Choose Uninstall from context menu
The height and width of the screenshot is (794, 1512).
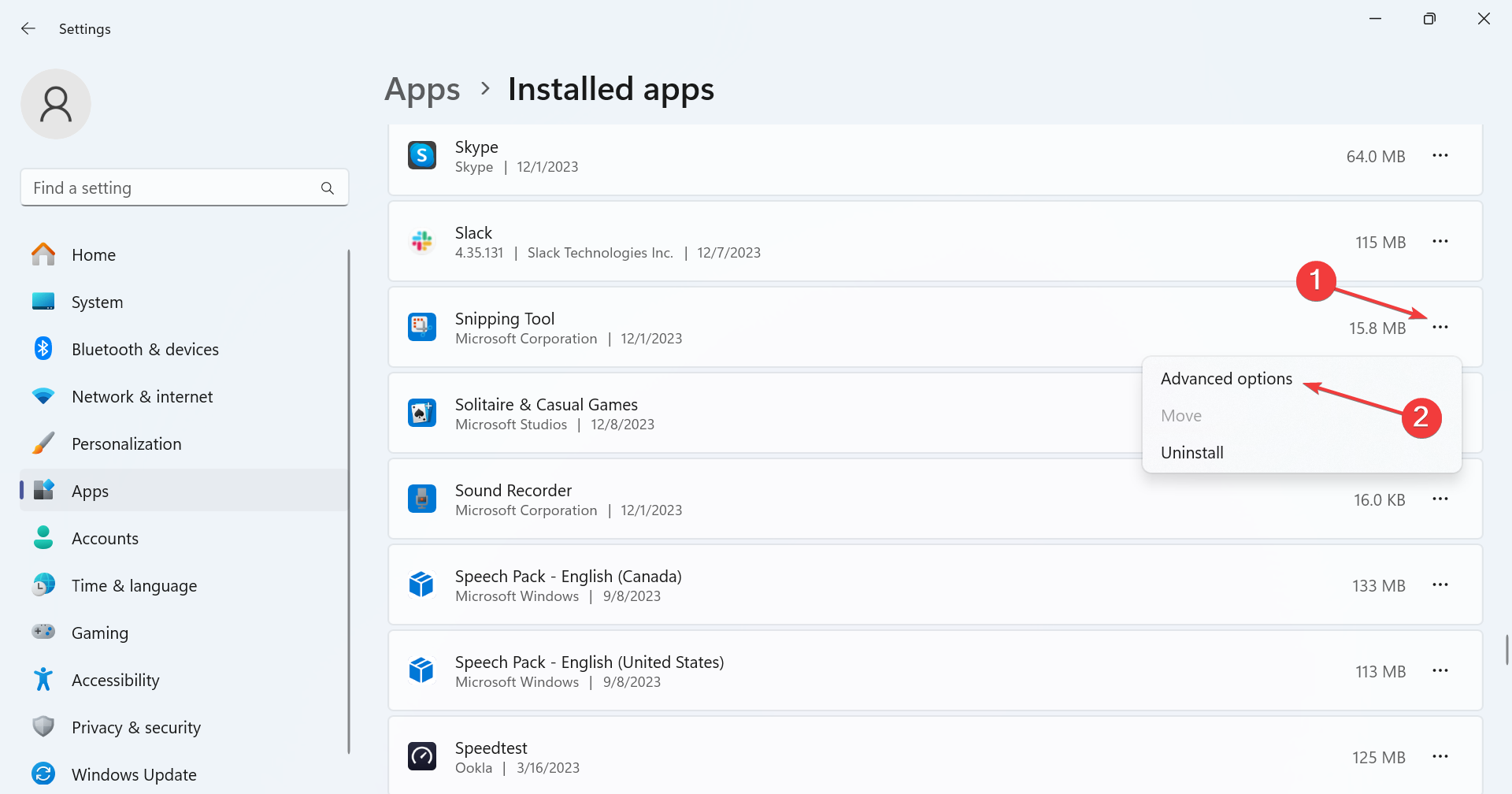[1302, 453]
